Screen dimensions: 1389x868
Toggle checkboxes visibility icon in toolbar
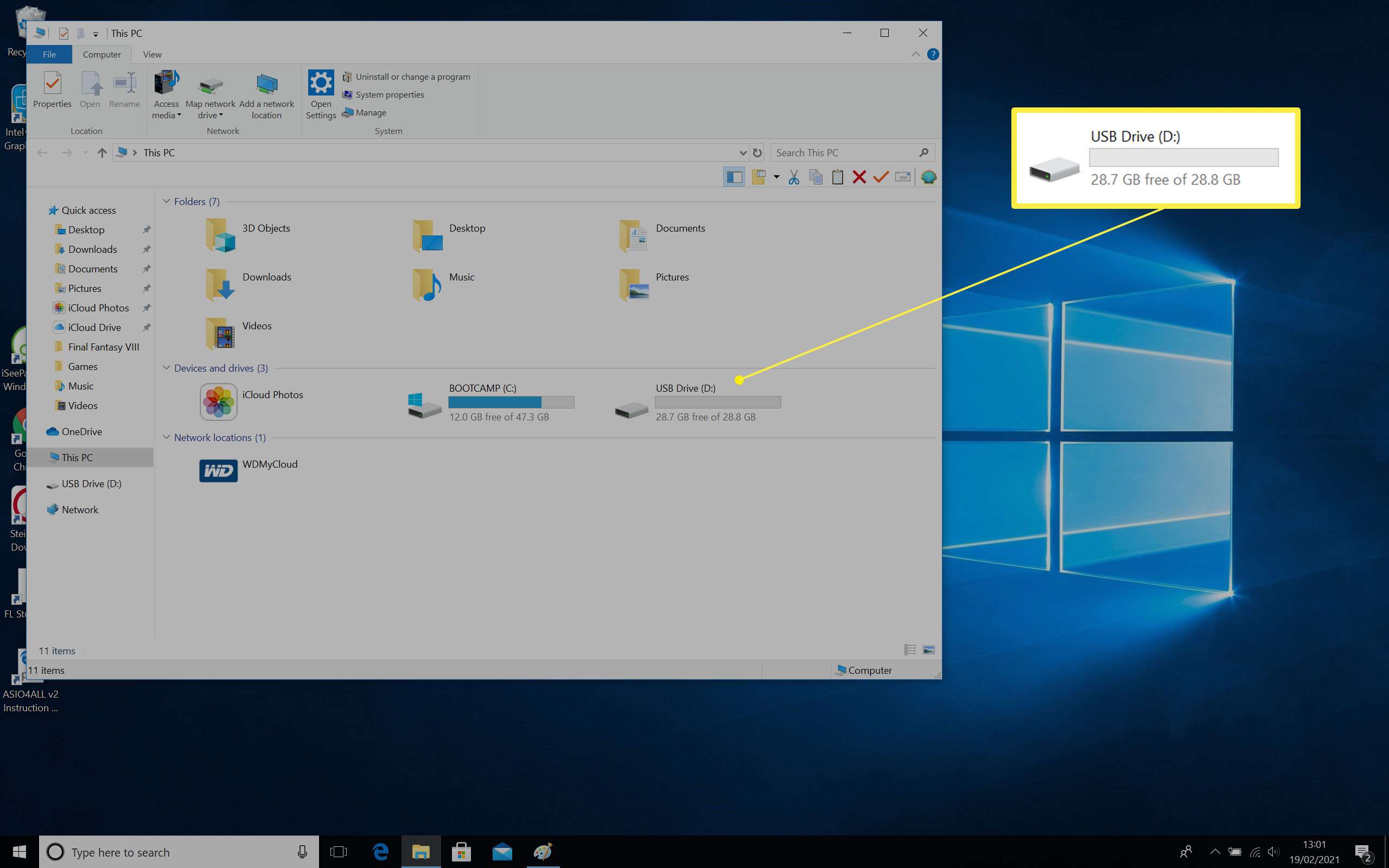click(880, 178)
